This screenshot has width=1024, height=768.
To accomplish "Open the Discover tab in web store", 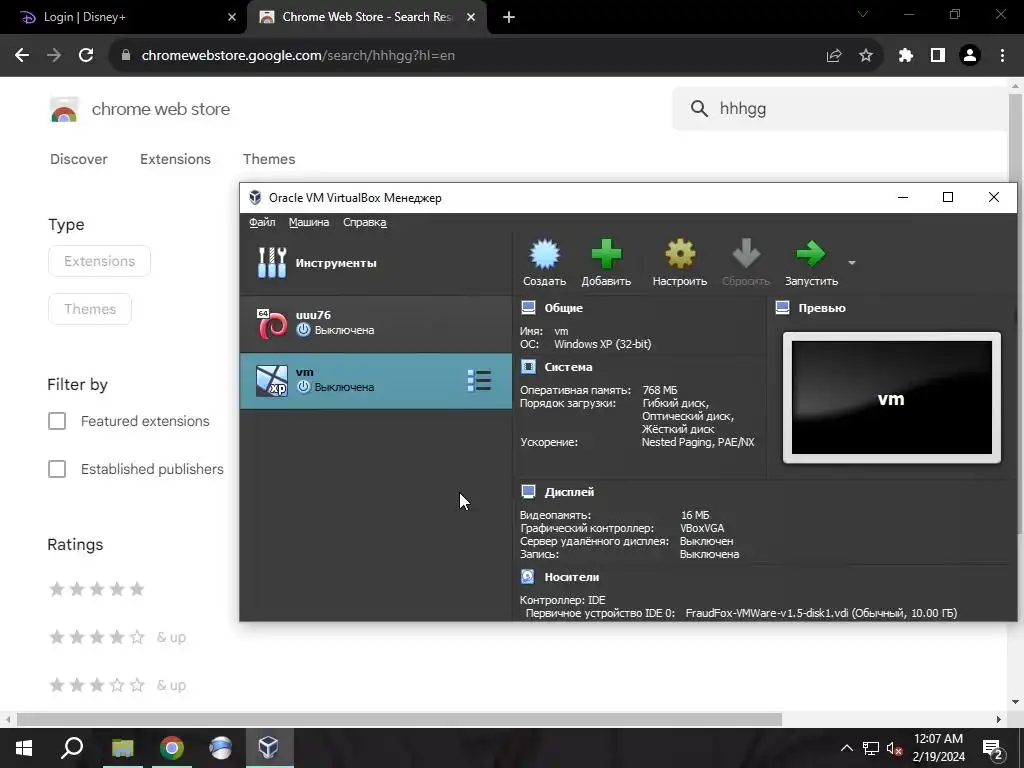I will 78,159.
